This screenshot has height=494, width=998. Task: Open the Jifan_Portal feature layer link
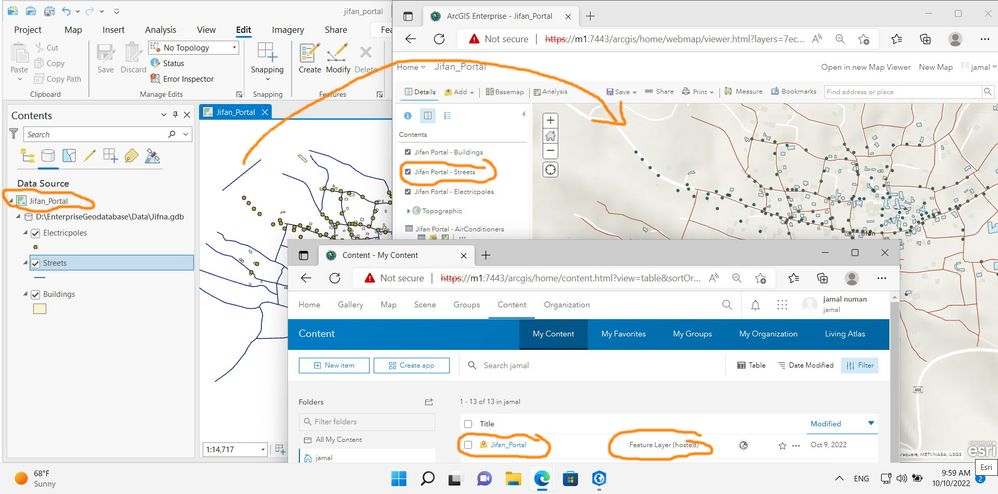(509, 445)
